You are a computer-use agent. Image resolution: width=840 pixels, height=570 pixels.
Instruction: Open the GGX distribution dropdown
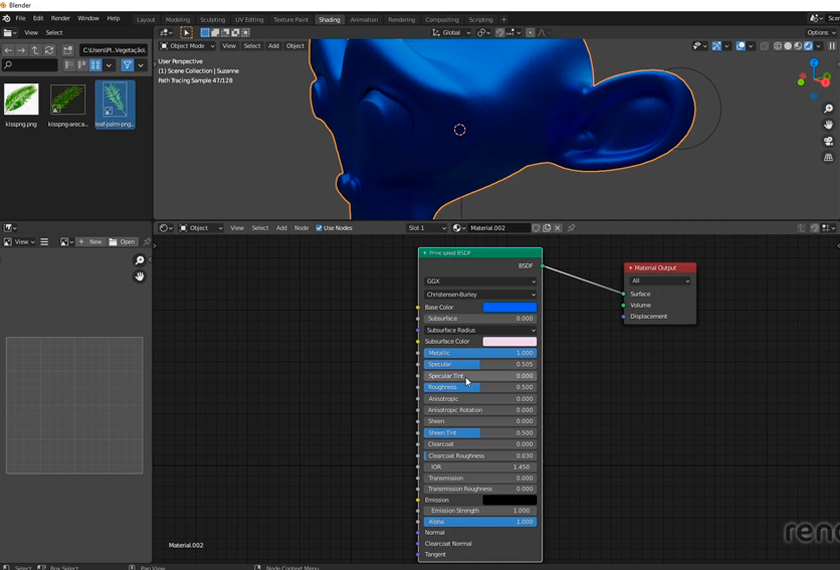[x=480, y=281]
